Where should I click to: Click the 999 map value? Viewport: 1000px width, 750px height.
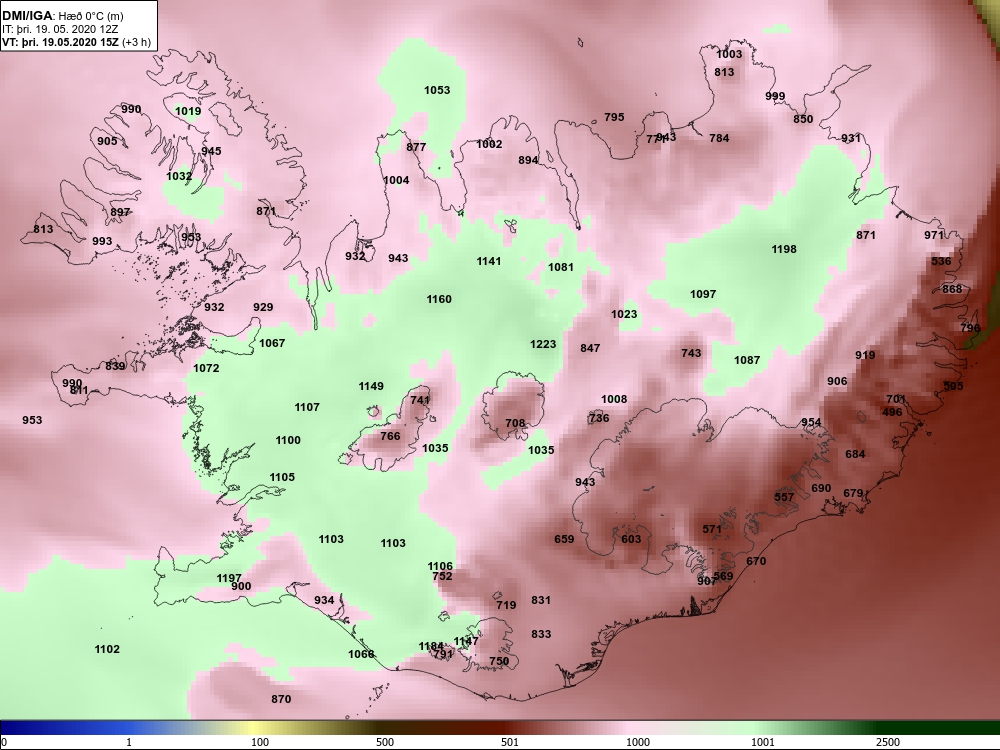pos(775,96)
